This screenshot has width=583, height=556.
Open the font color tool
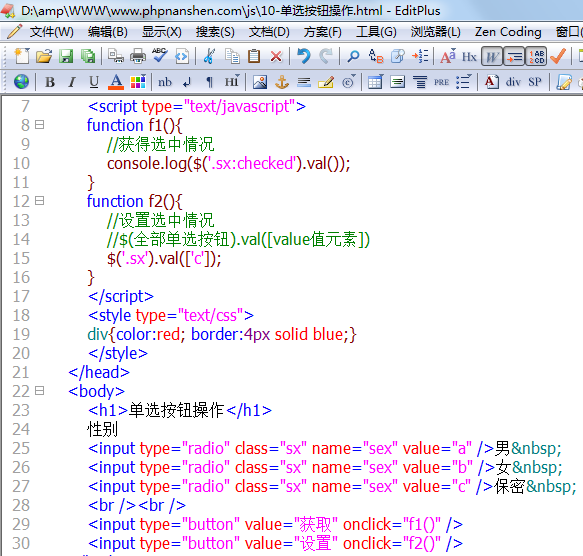point(116,82)
